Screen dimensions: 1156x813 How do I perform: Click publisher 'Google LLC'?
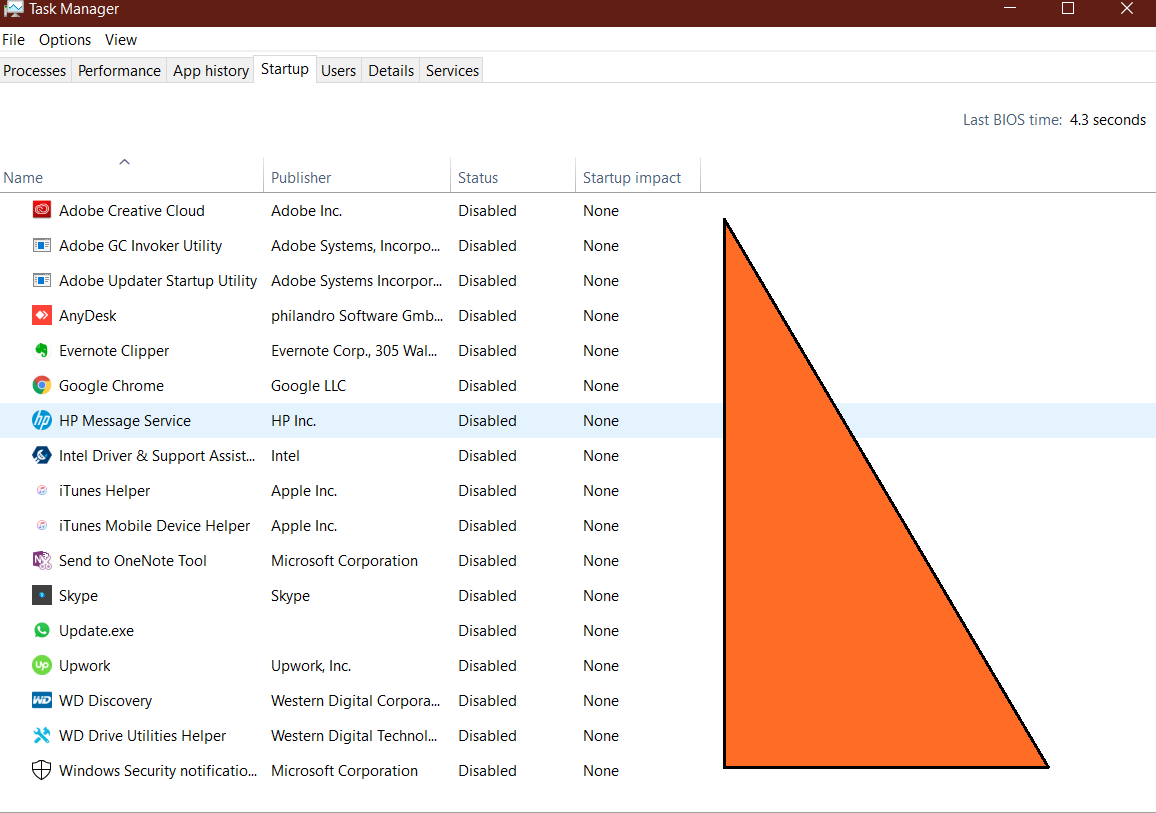(308, 386)
